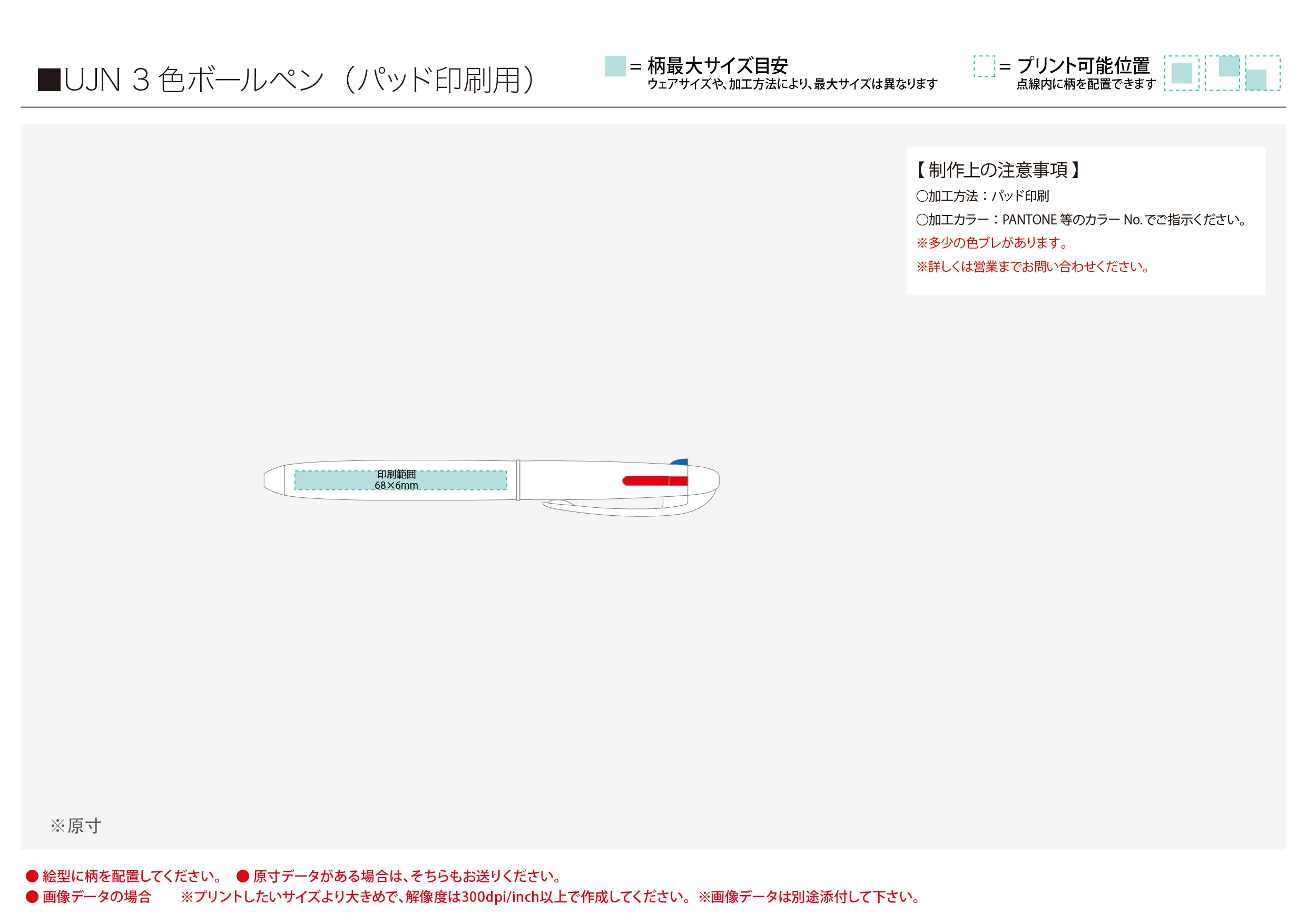
Task: Click the black square before the UJN title
Action: coord(49,80)
